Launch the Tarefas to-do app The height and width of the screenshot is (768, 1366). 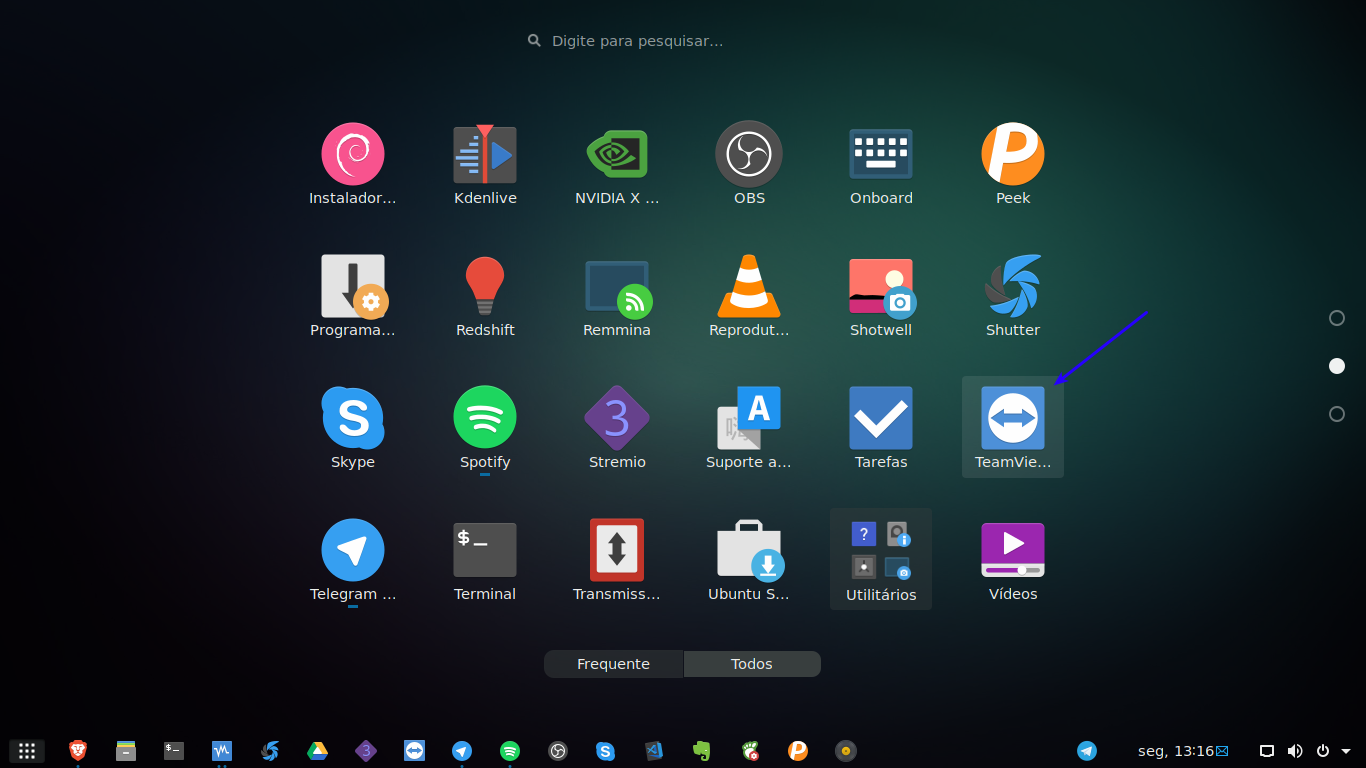(881, 429)
